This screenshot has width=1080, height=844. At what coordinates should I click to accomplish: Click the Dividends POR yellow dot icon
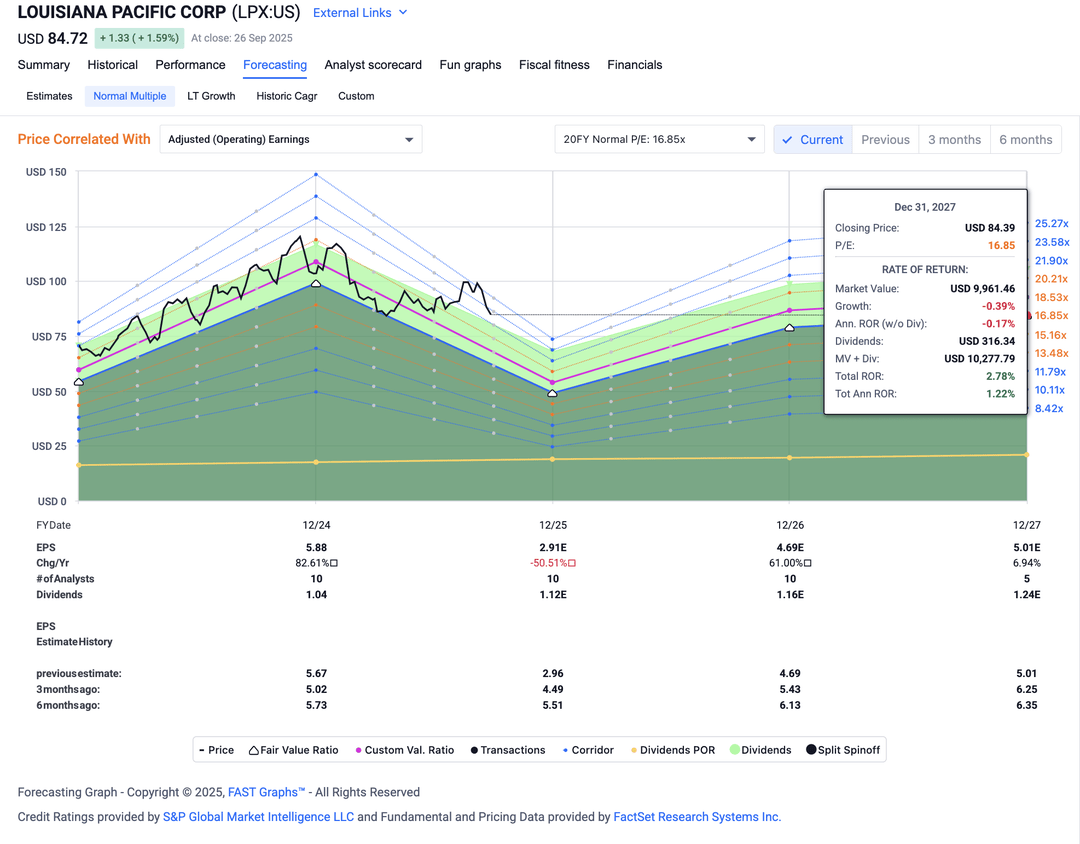(634, 749)
